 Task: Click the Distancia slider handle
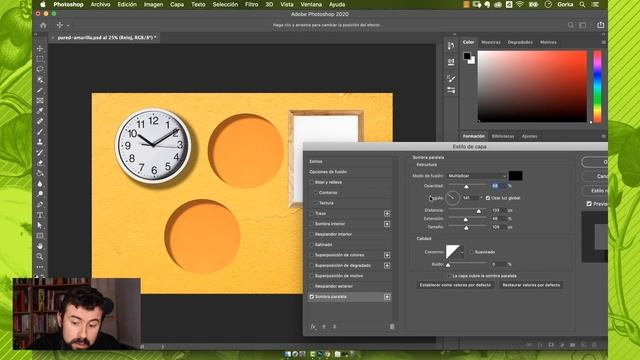(x=478, y=211)
